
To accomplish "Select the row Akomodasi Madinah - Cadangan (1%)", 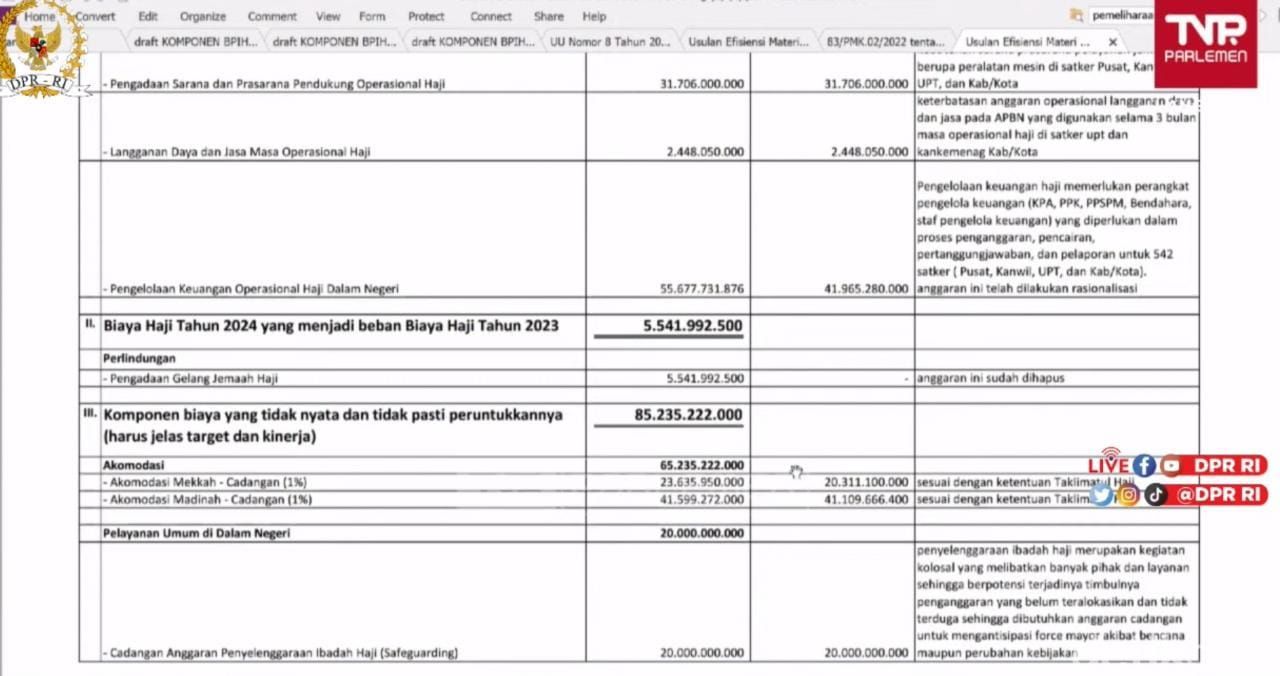I will (x=207, y=499).
